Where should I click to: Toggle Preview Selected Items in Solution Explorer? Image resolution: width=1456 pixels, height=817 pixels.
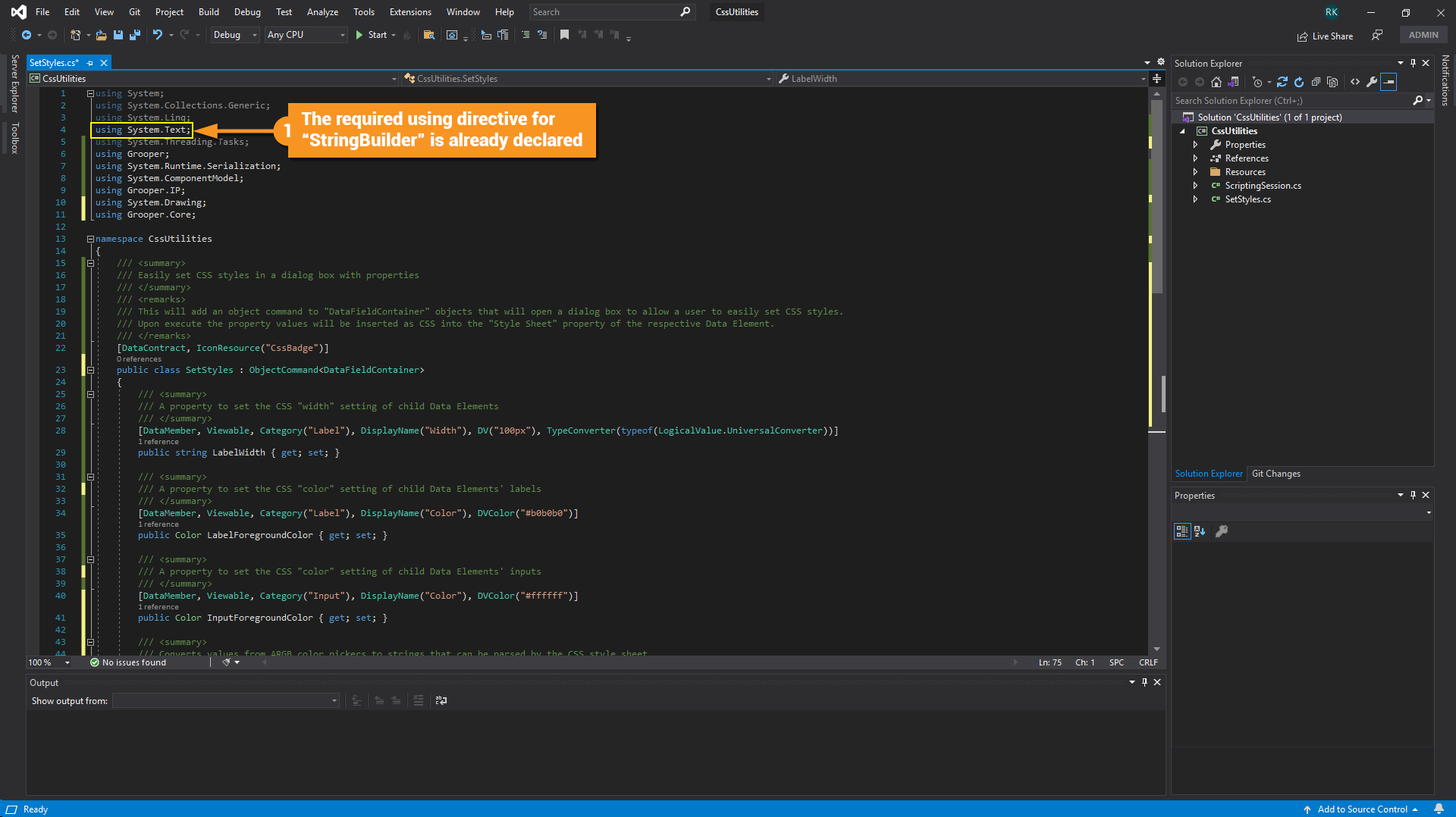coord(1389,82)
